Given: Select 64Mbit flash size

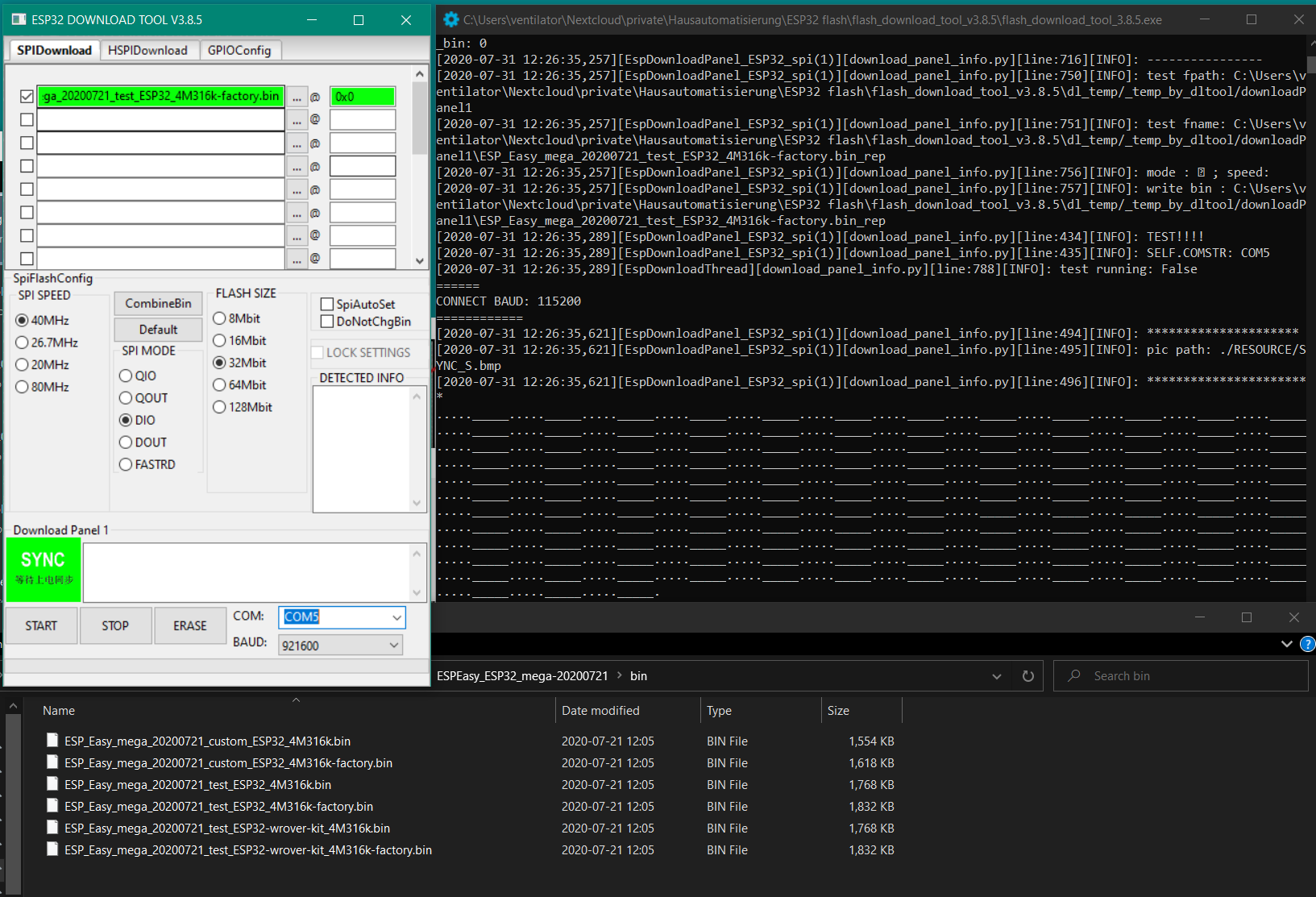Looking at the screenshot, I should (219, 384).
